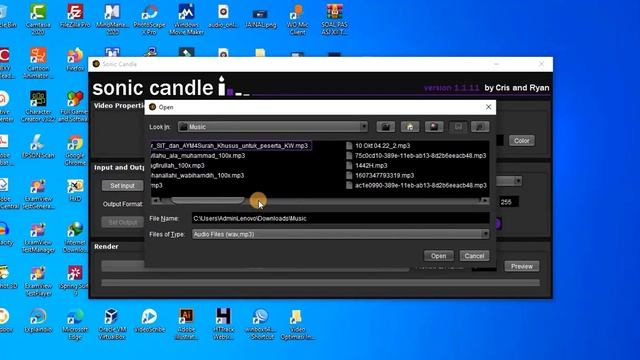The image size is (640, 360).
Task: Open Cartoon Animator desktop shortcut
Action: coord(38,63)
